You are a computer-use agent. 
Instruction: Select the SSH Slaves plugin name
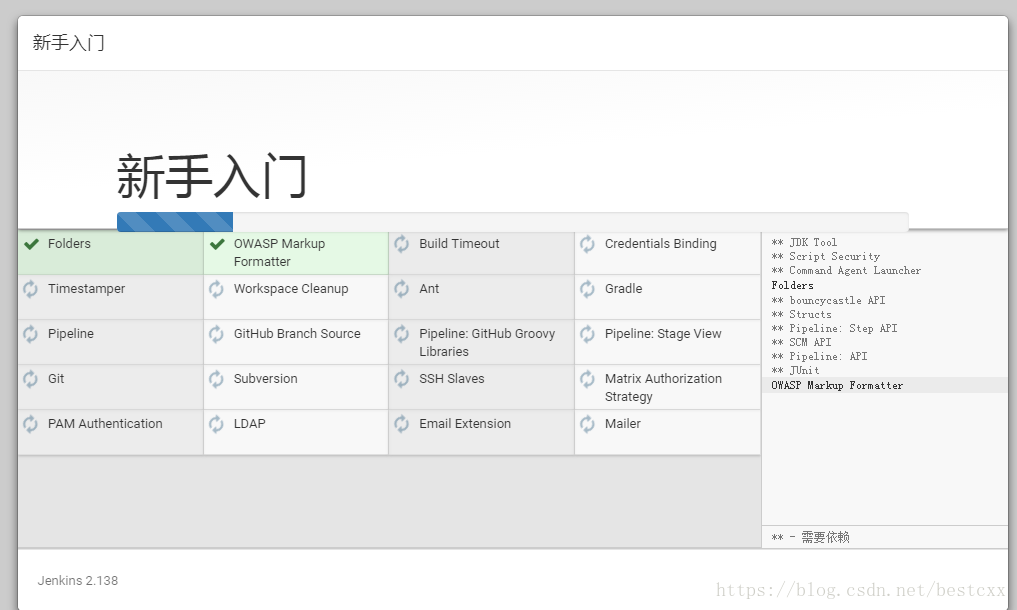451,378
